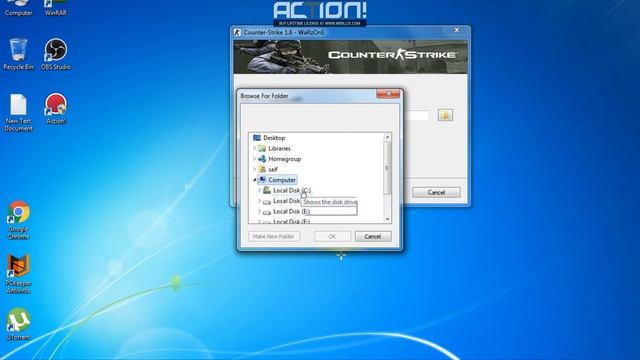Click the OK button in Browse dialog
The width and height of the screenshot is (640, 360).
pos(332,236)
